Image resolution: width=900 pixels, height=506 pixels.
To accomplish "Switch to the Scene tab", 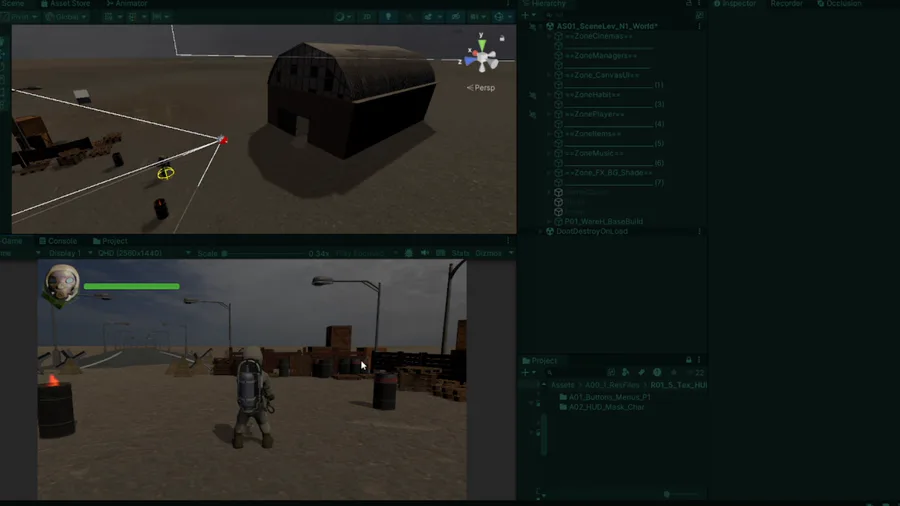I will point(13,3).
